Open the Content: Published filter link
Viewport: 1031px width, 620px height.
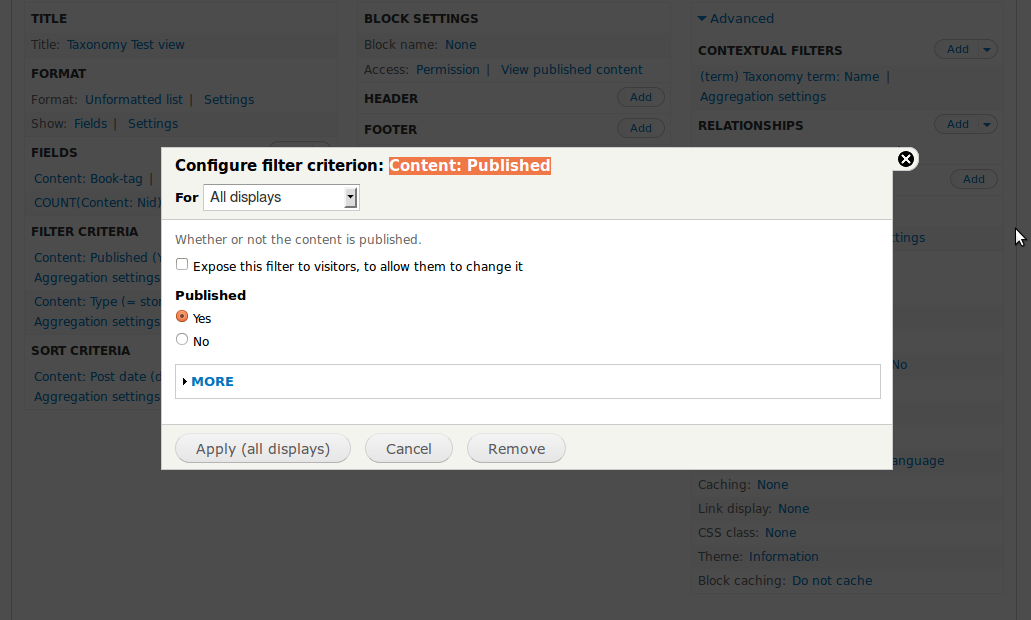pos(97,258)
